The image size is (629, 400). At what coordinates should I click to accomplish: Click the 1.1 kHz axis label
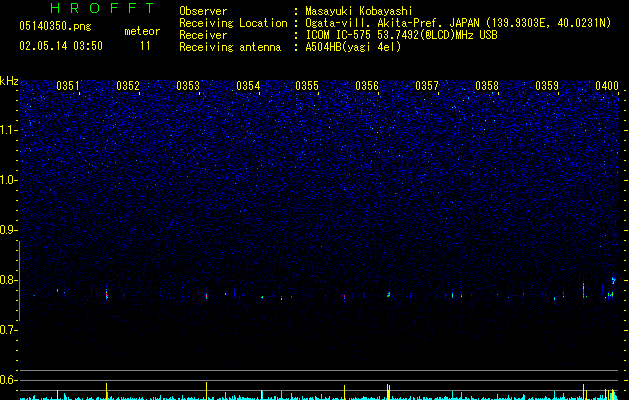point(8,130)
